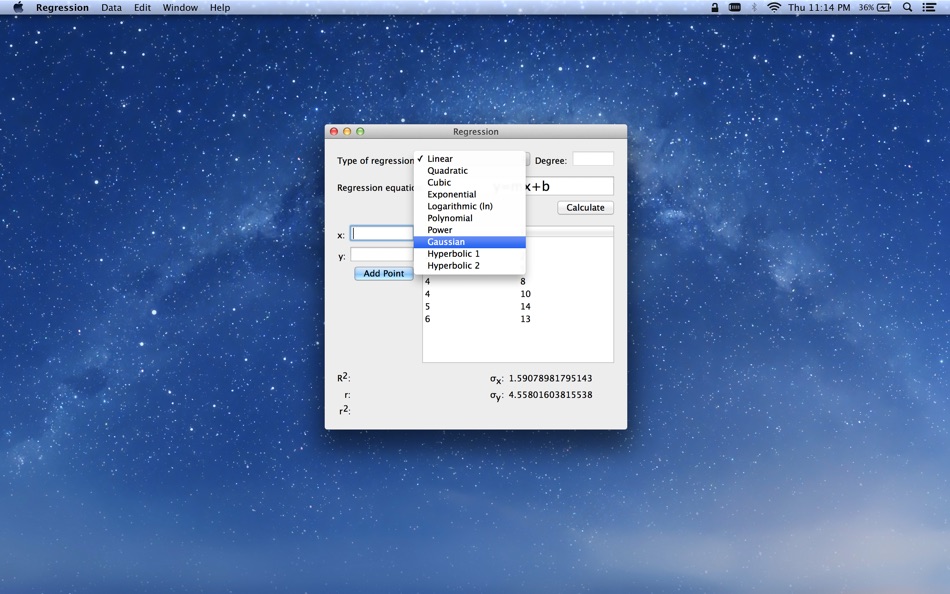
Task: Choose the highlighted Gaussian option
Action: tap(470, 242)
